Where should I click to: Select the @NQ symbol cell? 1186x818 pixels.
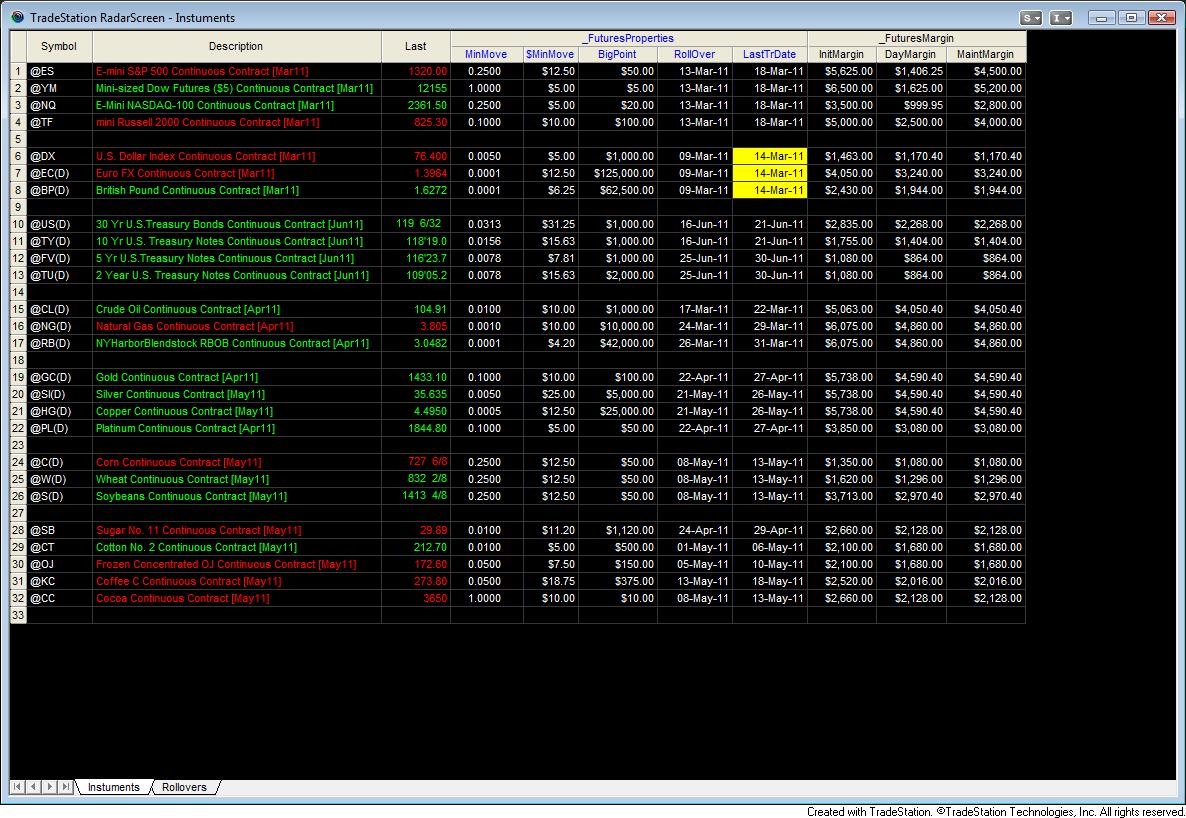tap(59, 105)
